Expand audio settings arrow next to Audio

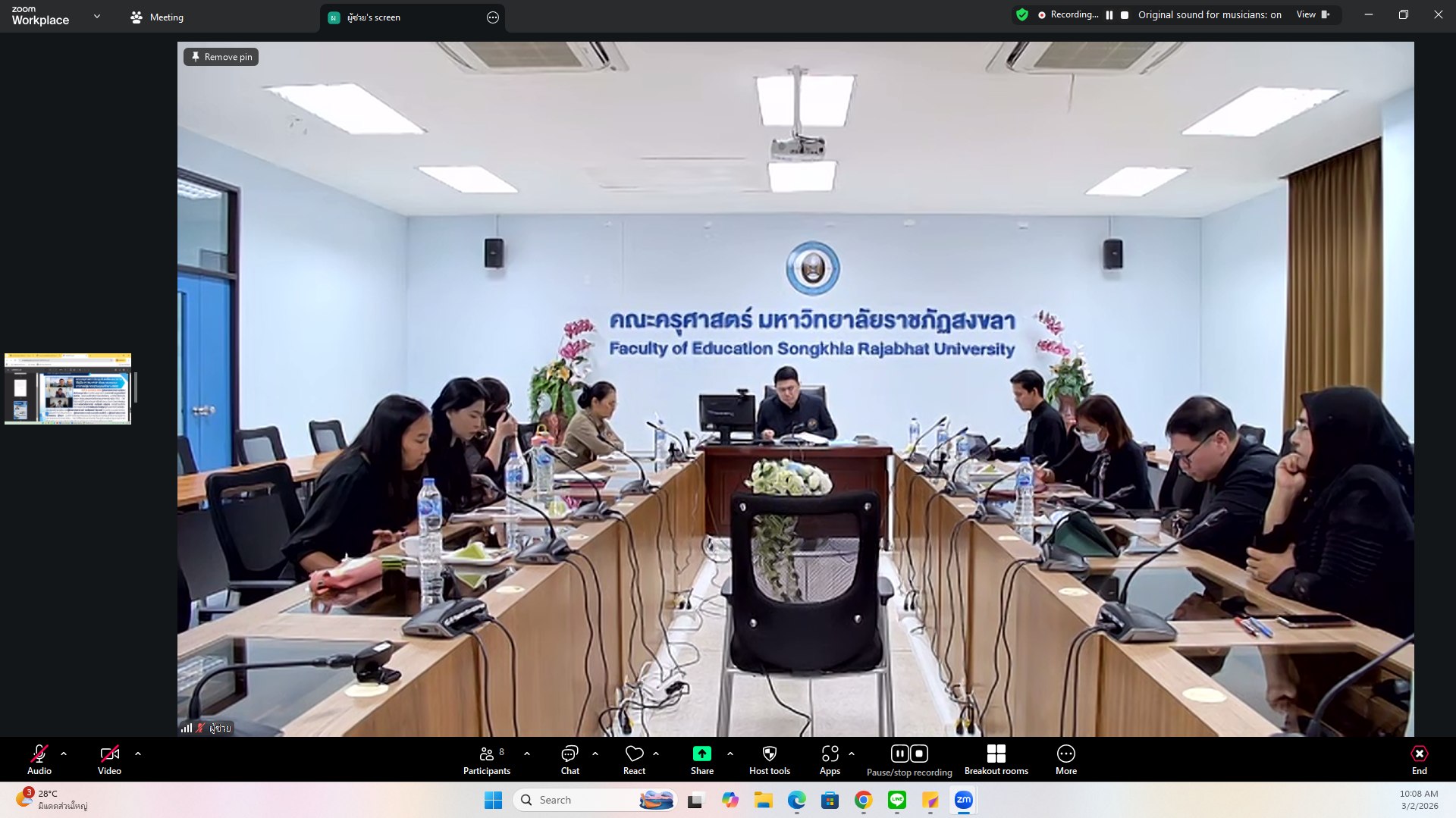tap(64, 754)
